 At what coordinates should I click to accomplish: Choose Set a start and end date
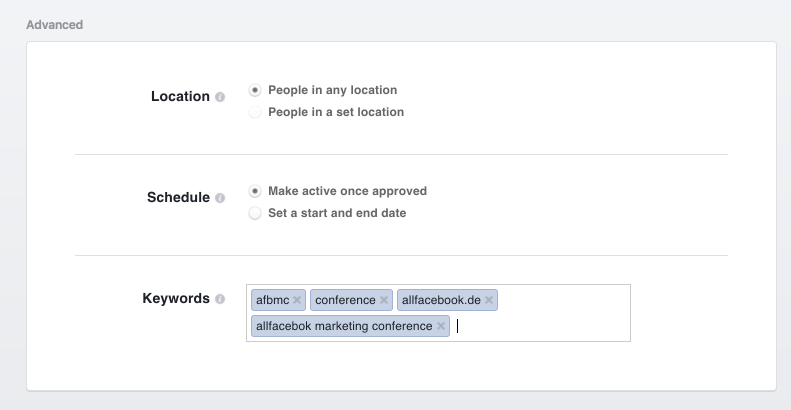coord(255,213)
